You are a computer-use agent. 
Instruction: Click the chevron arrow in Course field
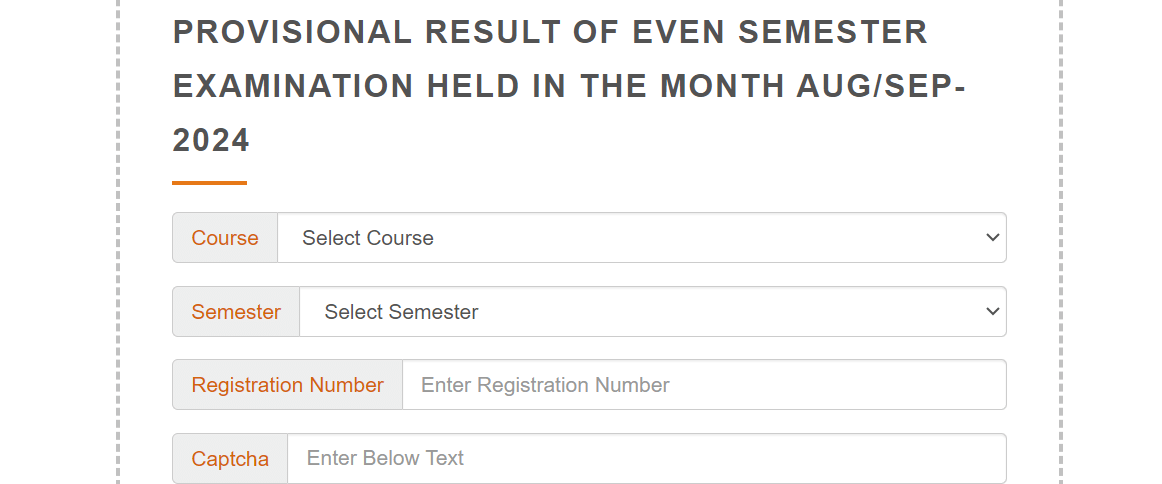pos(992,238)
